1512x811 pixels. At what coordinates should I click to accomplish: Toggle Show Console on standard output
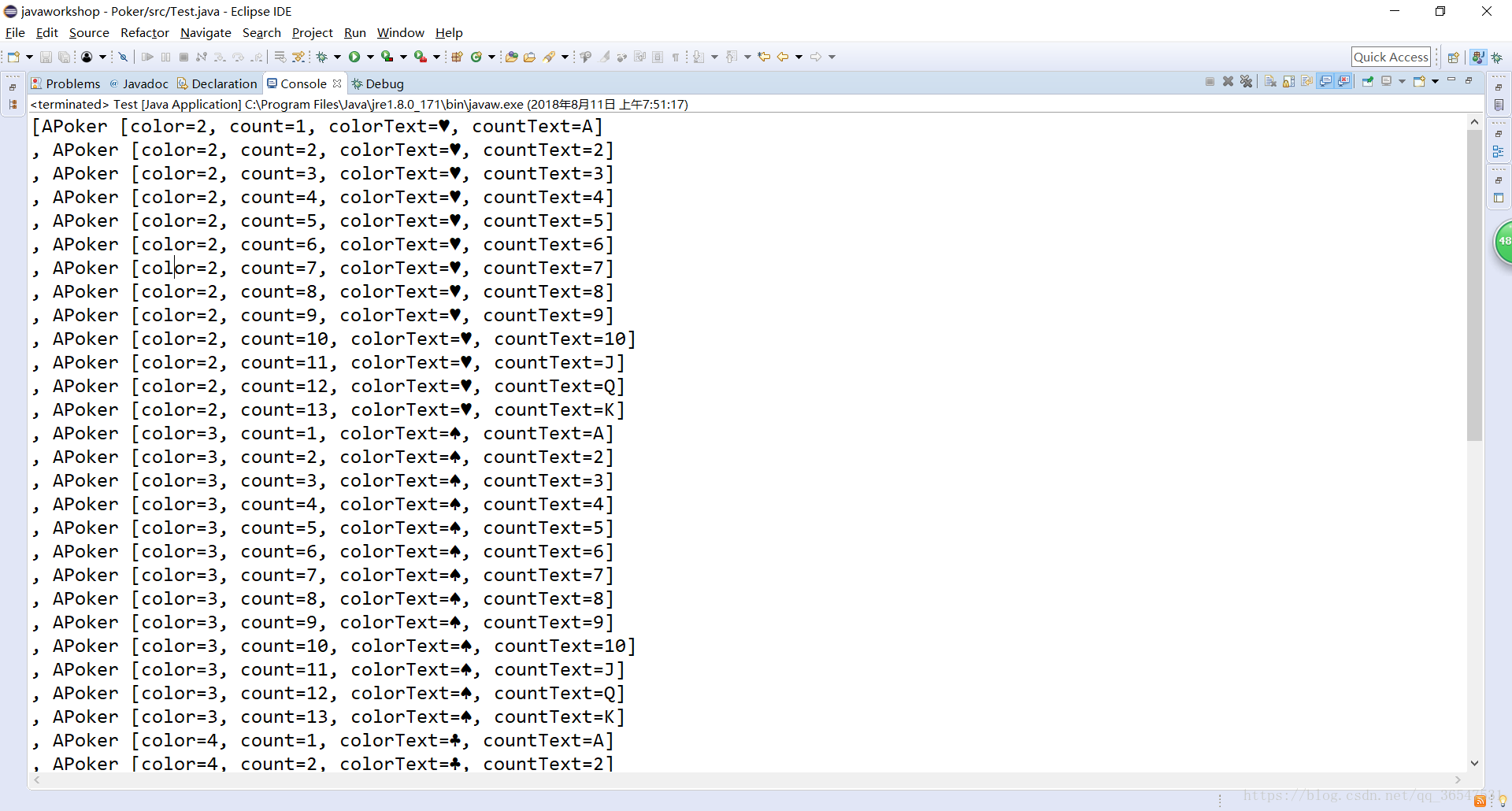tap(1325, 81)
